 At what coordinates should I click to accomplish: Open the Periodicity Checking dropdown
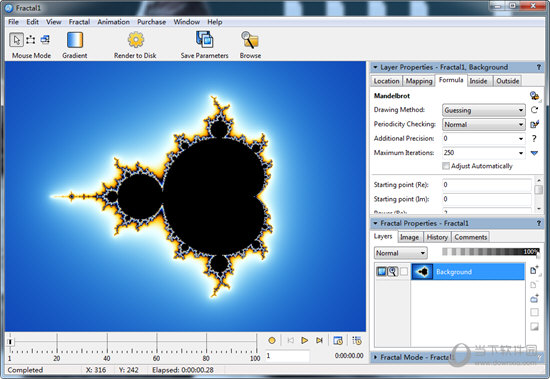click(484, 125)
